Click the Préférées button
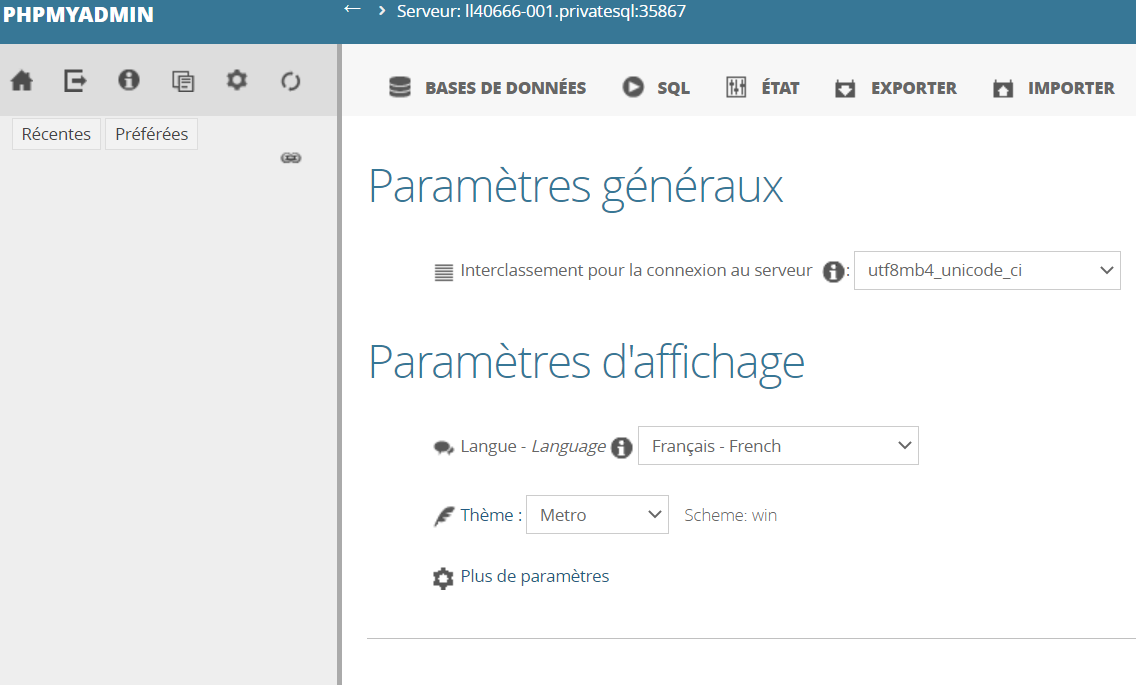 point(151,134)
